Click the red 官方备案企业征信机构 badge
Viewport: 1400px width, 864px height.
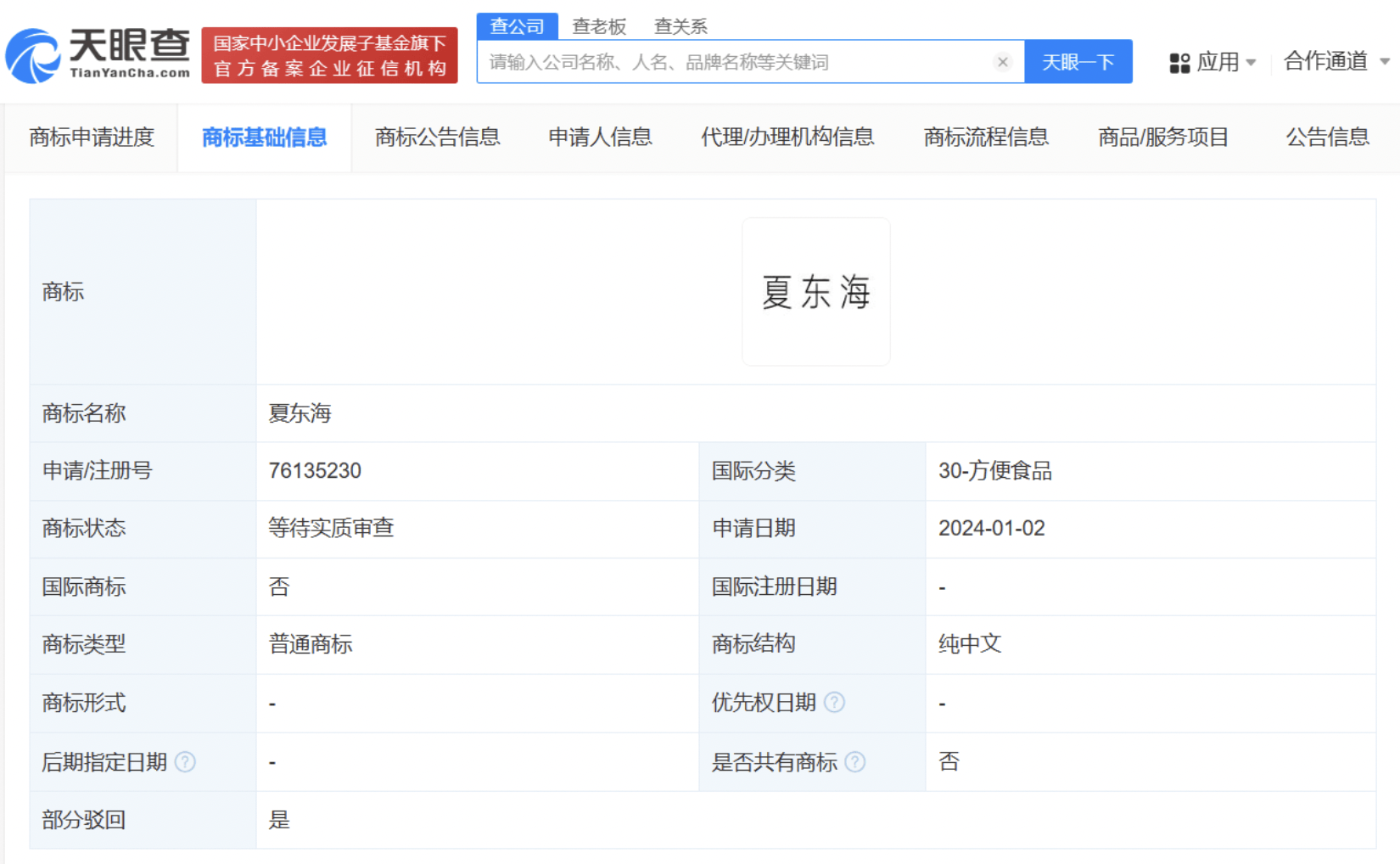[329, 56]
